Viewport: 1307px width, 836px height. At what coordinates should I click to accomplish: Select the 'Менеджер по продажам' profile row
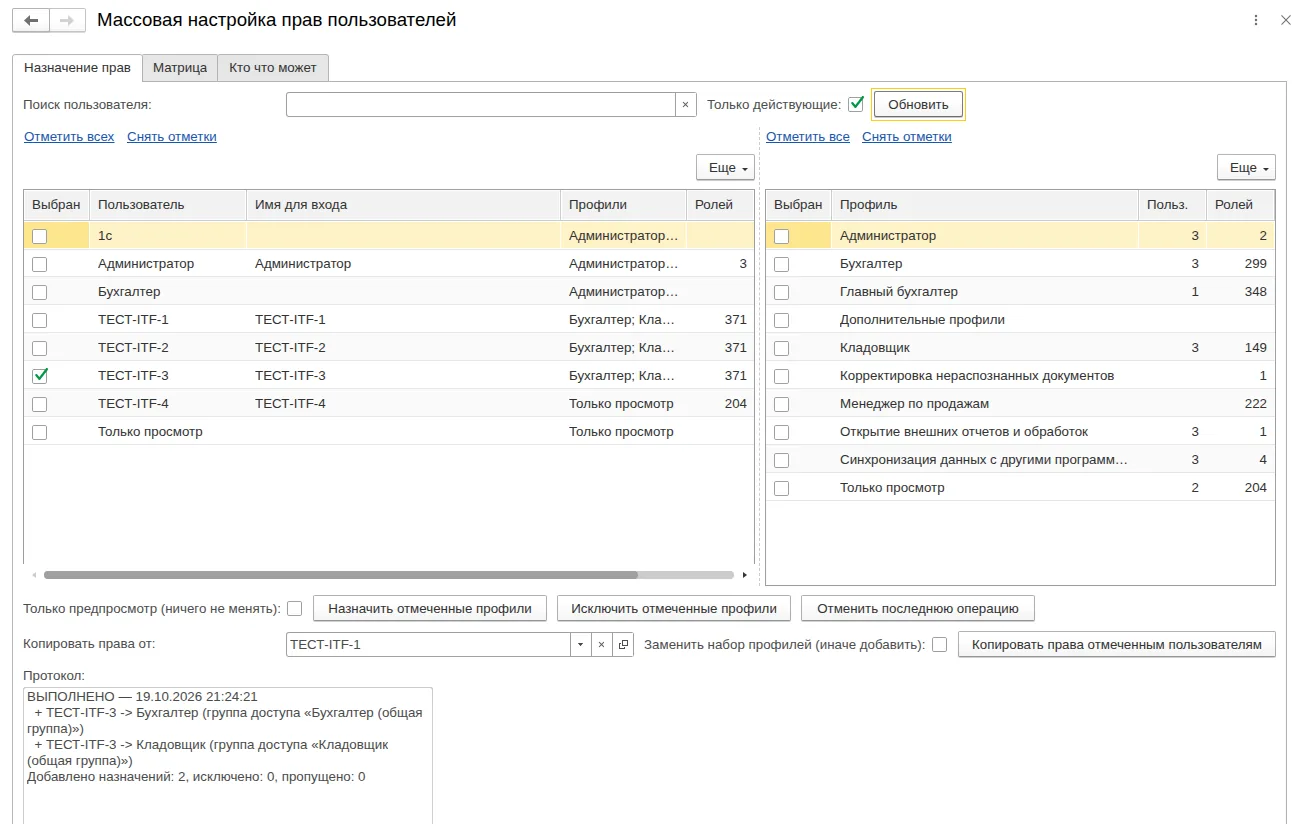(x=1020, y=404)
